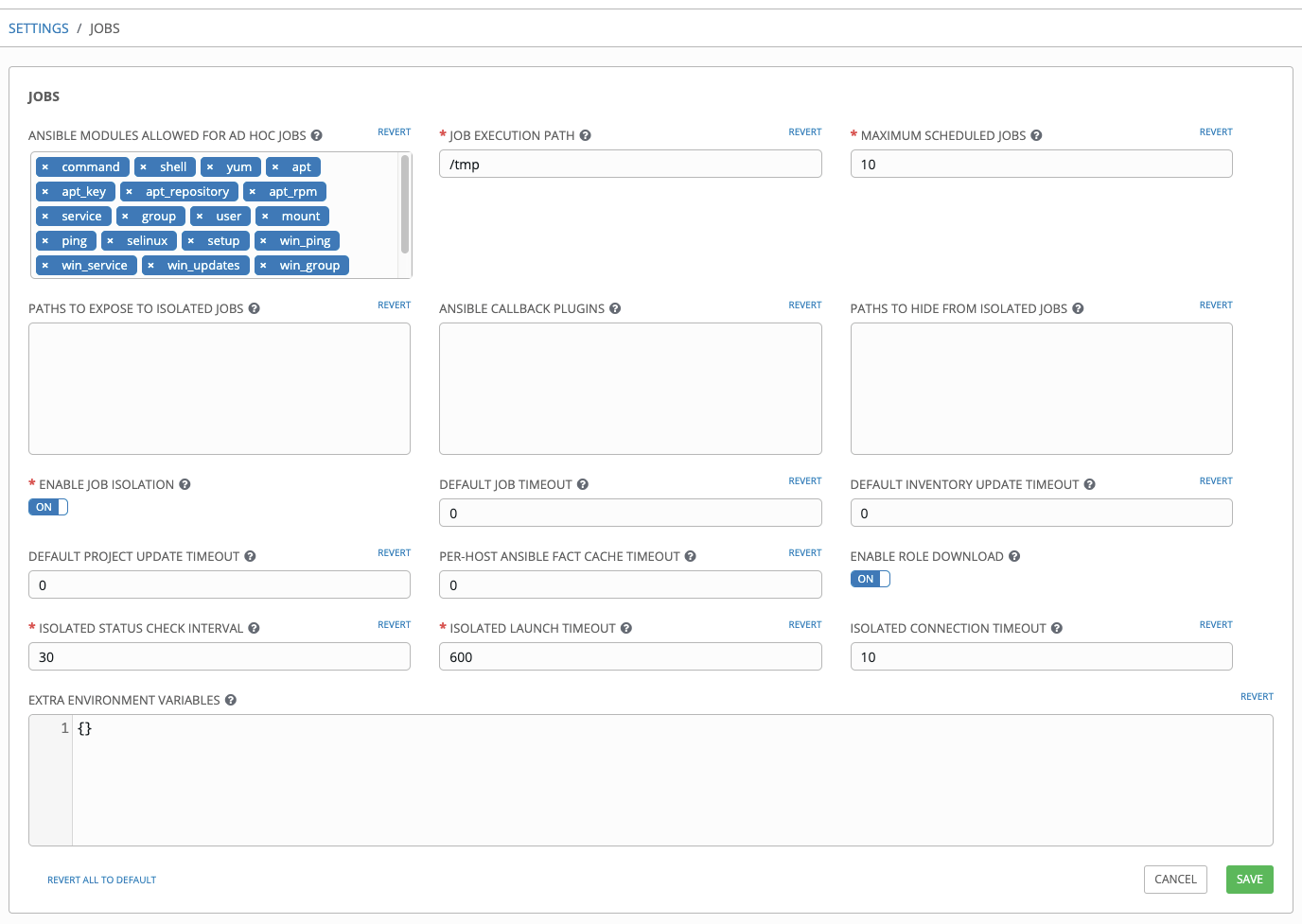This screenshot has width=1302, height=924.
Task: Open help tooltip for Isolated Launch Timeout
Action: click(625, 628)
